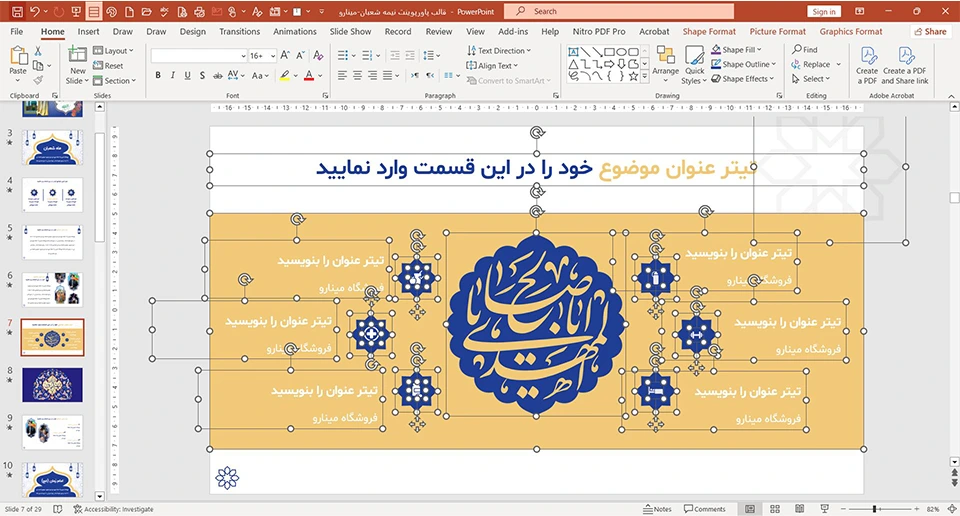Click Find in the Editing group
The image size is (960, 516).
coord(804,50)
